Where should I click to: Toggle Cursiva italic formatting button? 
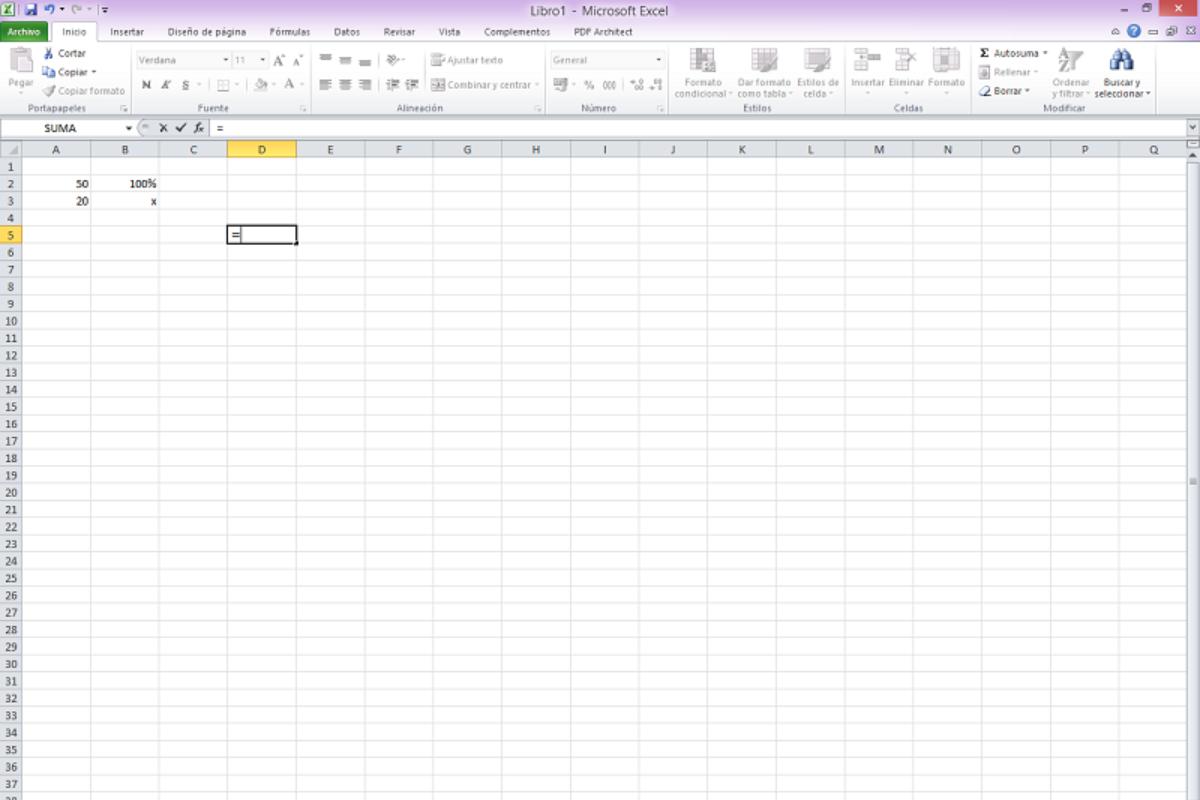[x=166, y=85]
